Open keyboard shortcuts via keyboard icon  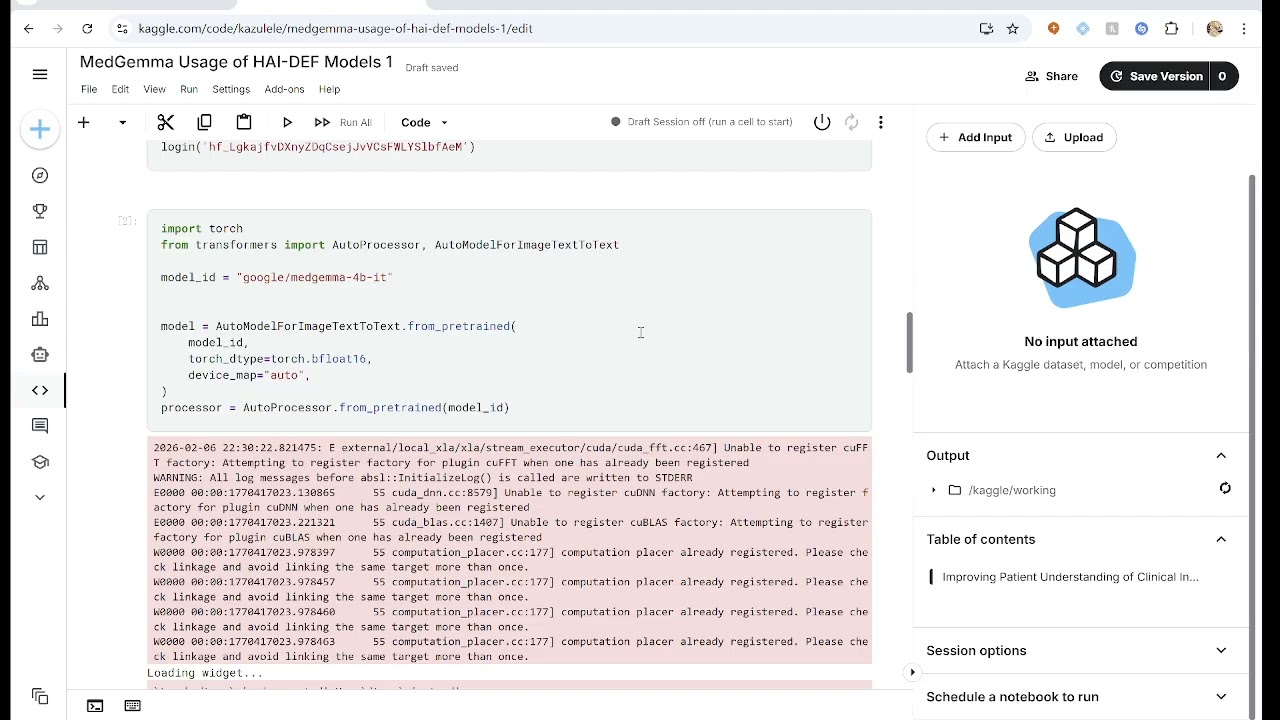click(x=132, y=706)
